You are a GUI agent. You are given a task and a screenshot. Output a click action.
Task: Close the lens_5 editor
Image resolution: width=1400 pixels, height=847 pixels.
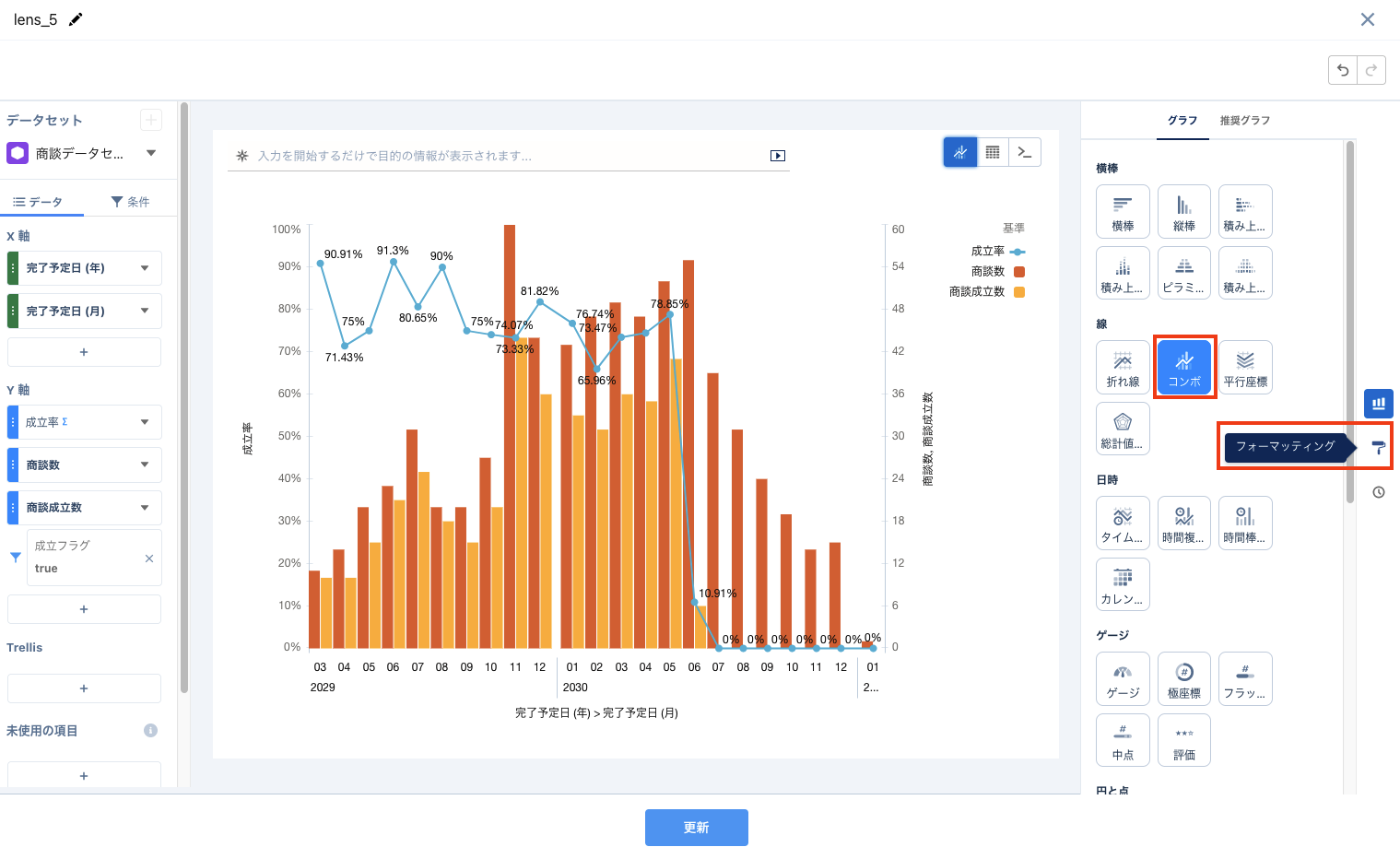[1368, 19]
